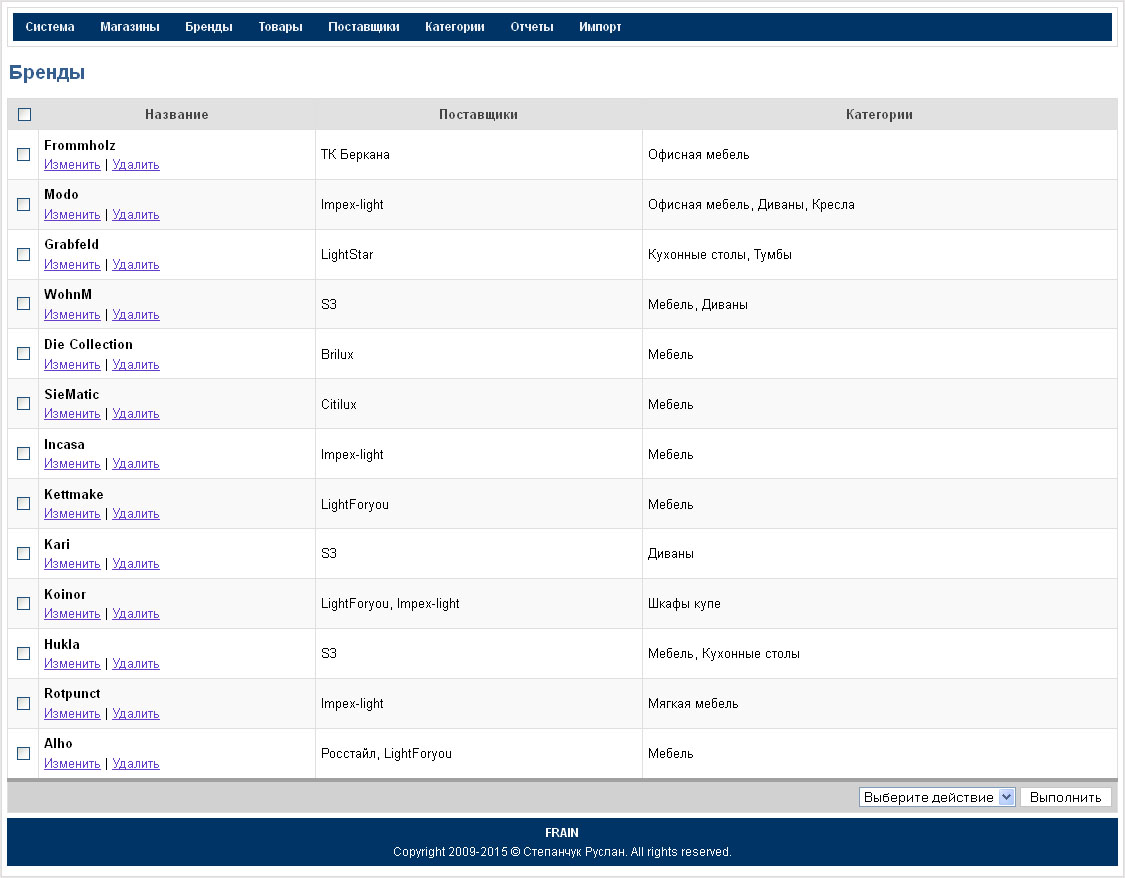Edit WohnM using Изменить link

[x=72, y=314]
